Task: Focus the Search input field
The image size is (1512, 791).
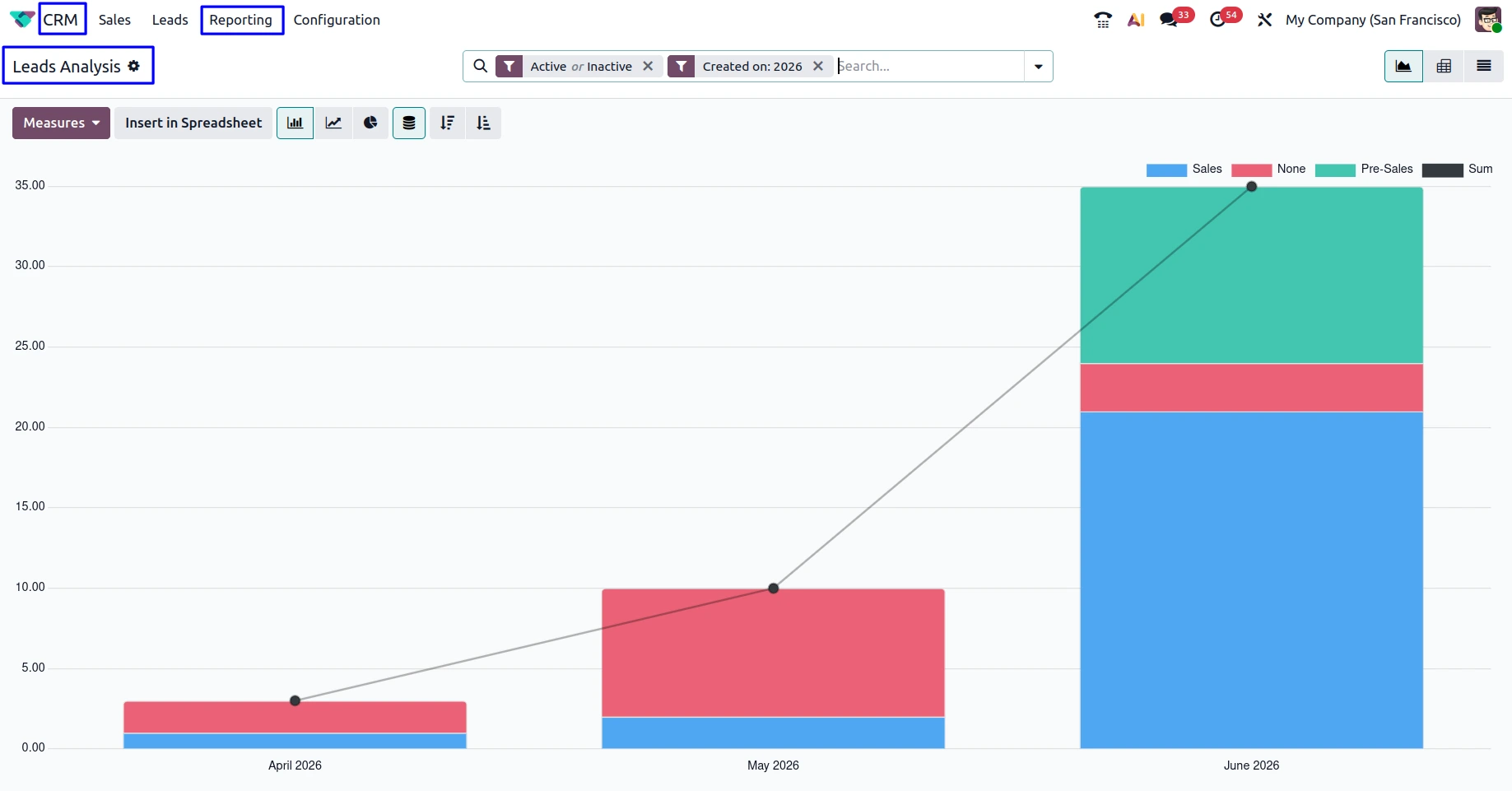Action: click(930, 66)
